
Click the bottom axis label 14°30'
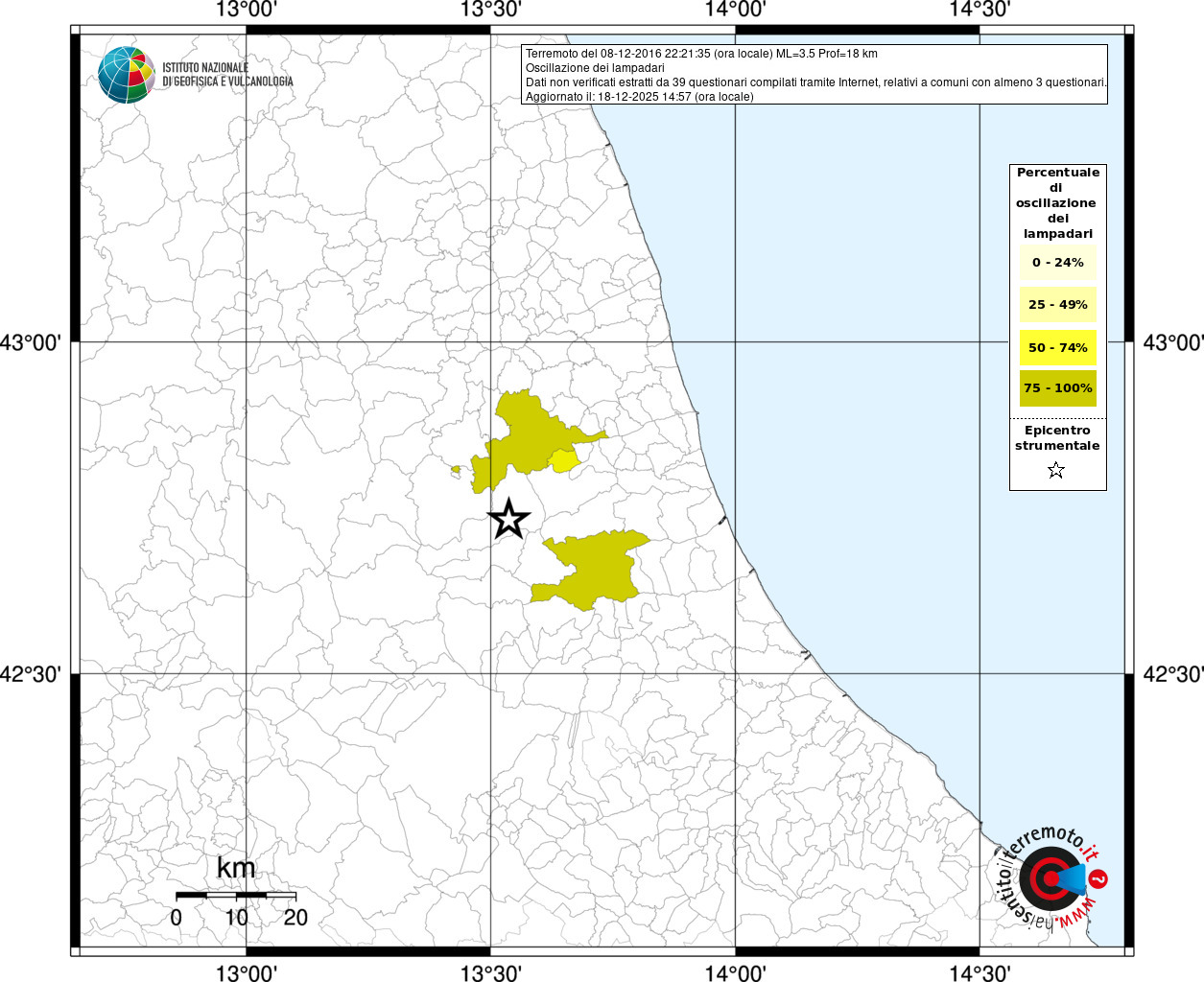[x=980, y=972]
